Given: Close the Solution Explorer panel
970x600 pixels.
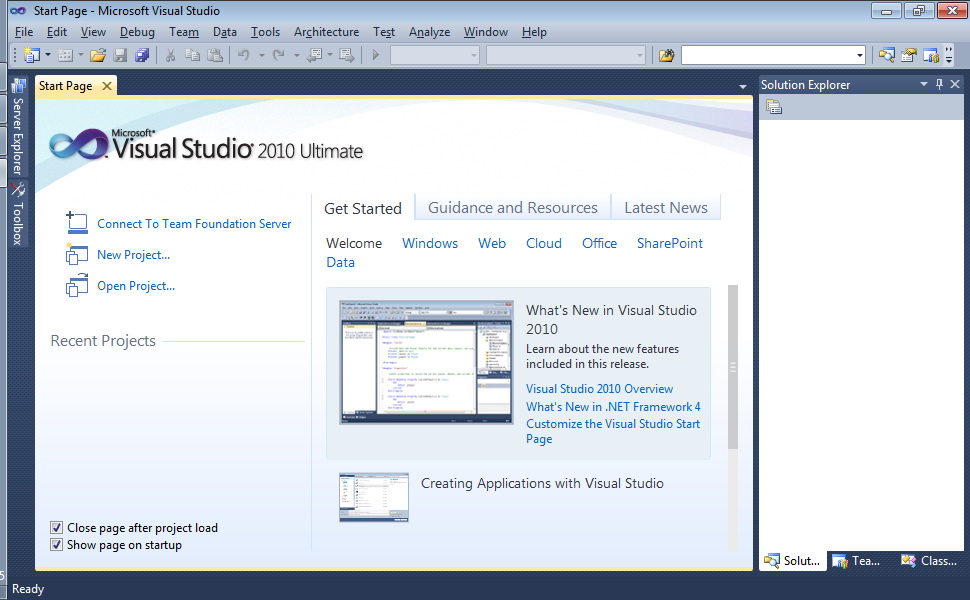Looking at the screenshot, I should (955, 84).
